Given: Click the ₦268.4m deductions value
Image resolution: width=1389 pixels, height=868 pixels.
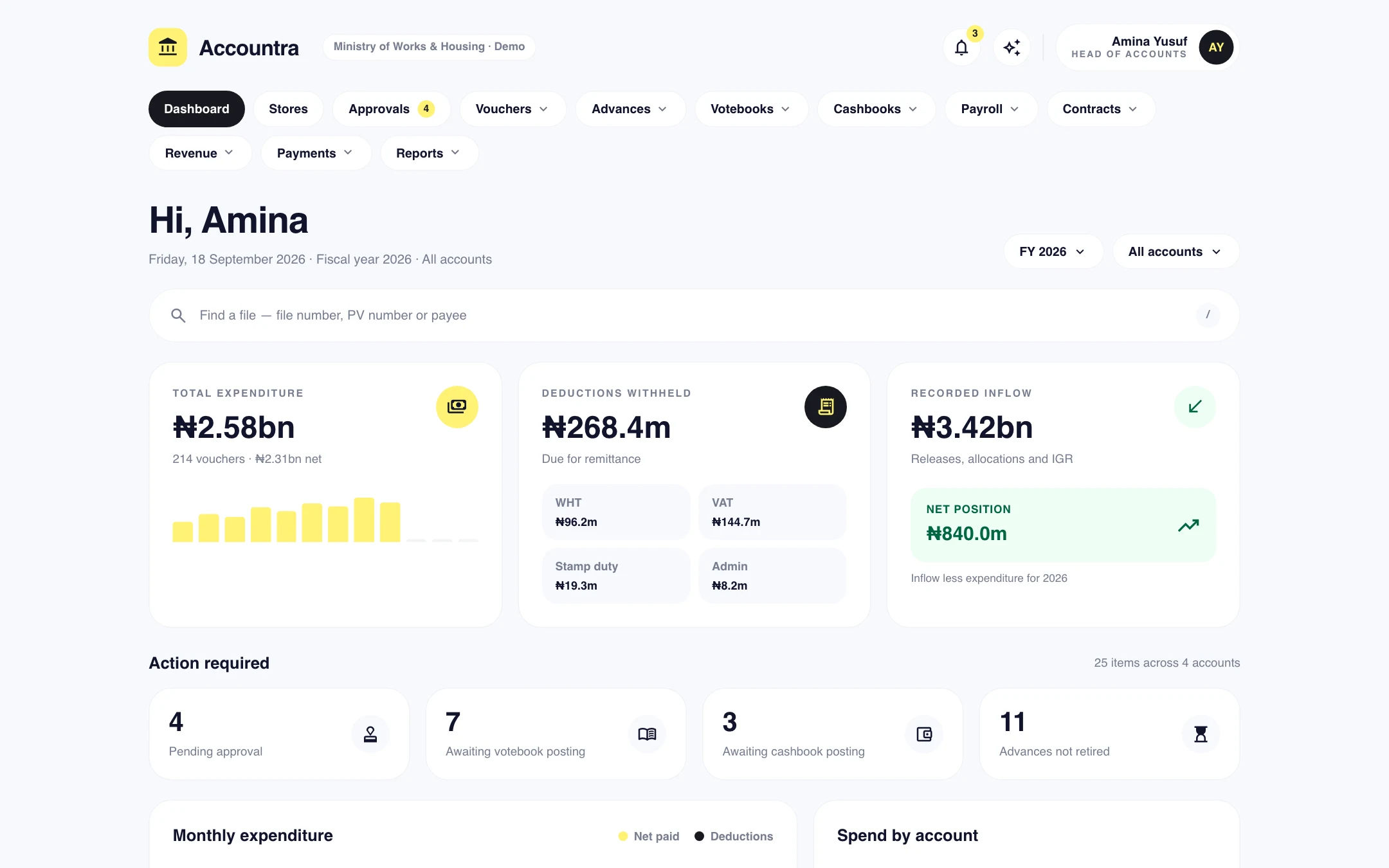Looking at the screenshot, I should coord(606,428).
